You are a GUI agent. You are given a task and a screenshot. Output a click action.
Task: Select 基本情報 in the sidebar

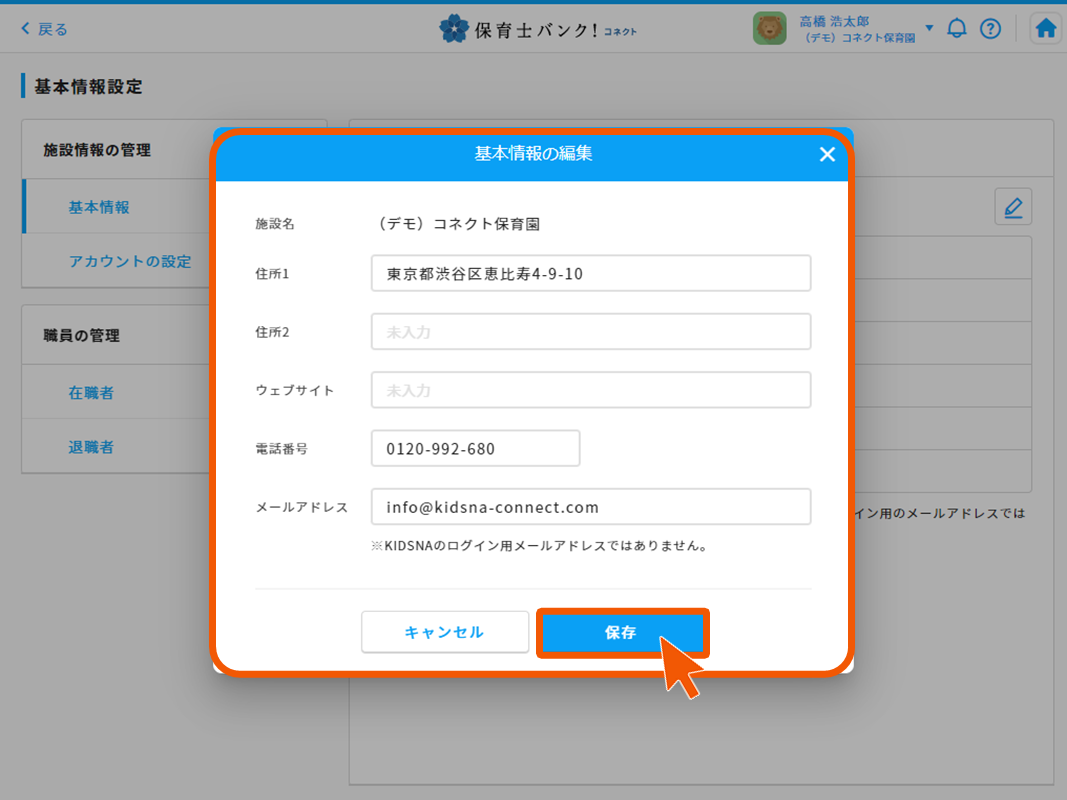coord(99,207)
